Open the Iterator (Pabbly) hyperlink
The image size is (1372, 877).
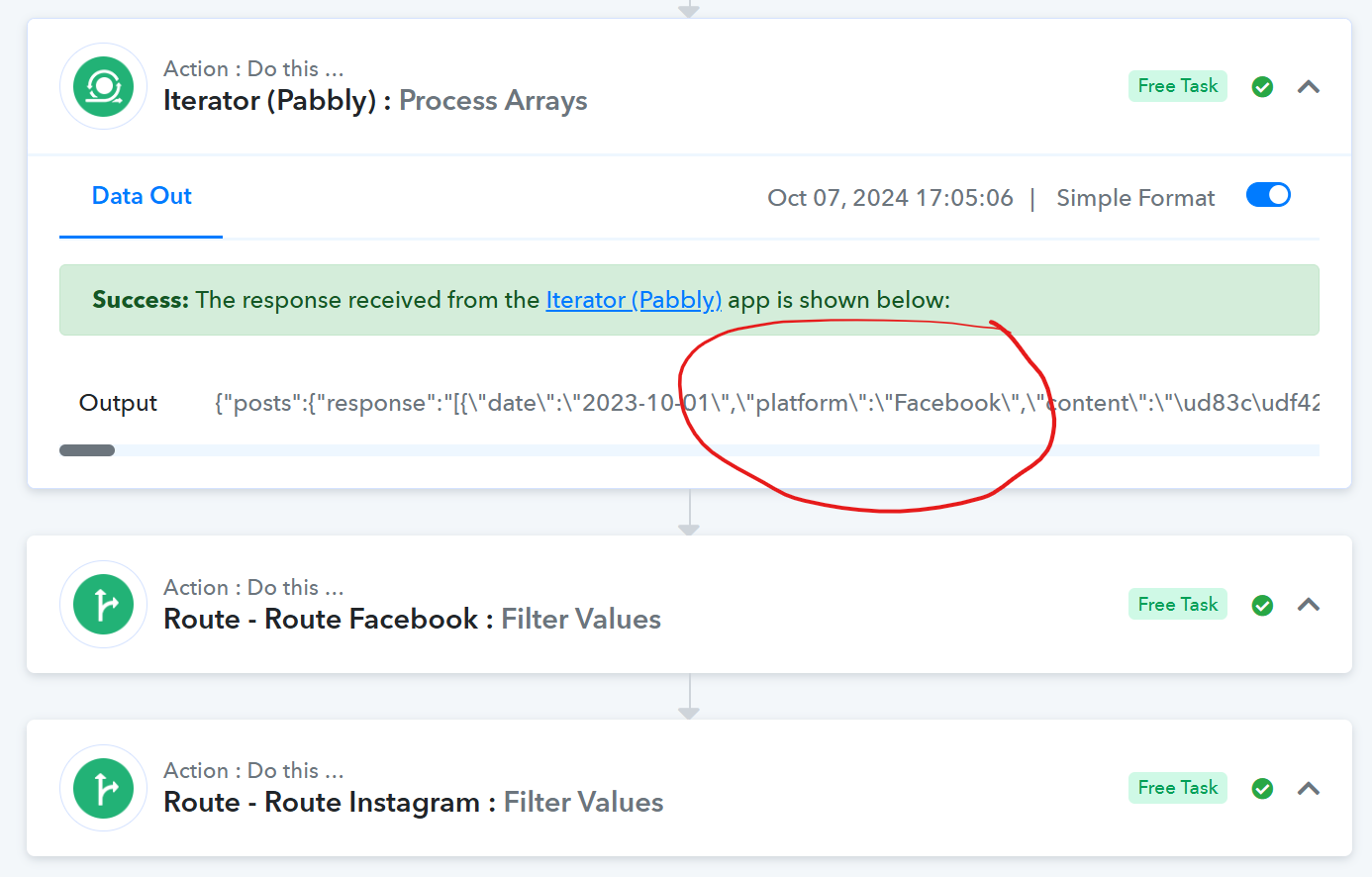coord(634,300)
